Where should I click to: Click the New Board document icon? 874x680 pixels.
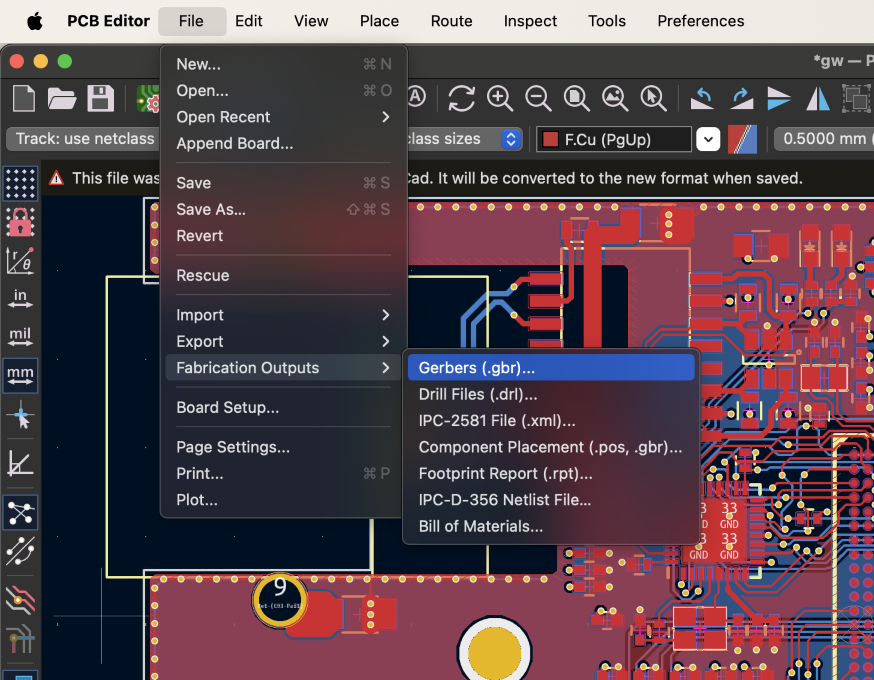[23, 99]
